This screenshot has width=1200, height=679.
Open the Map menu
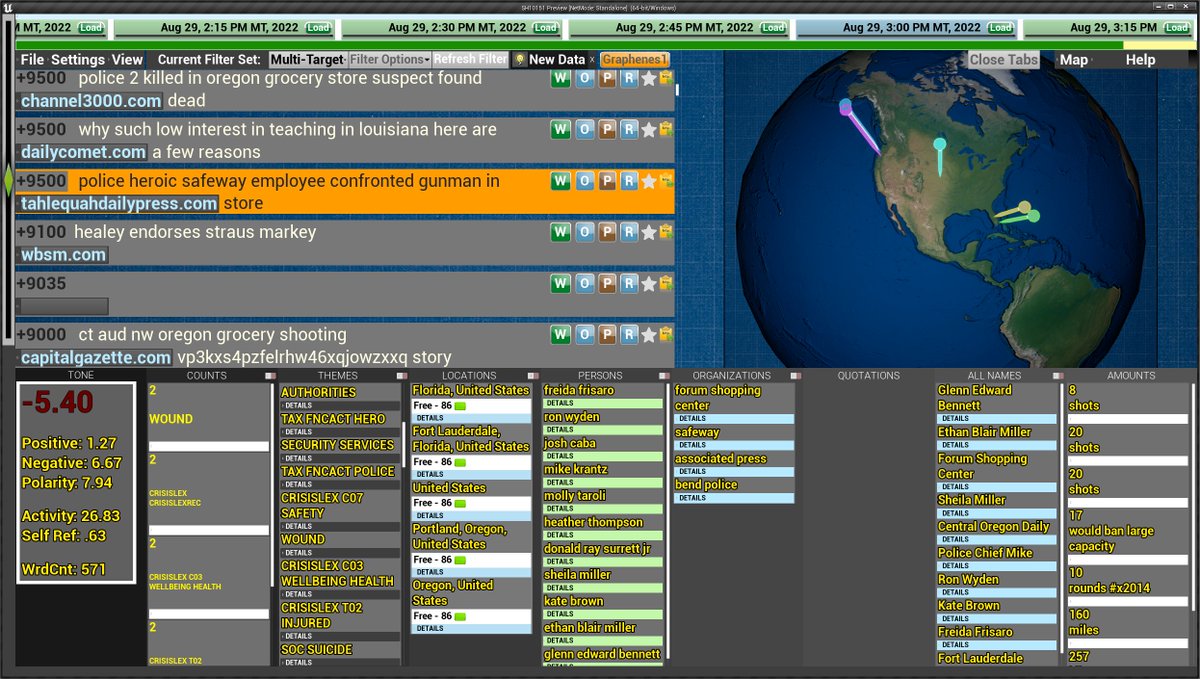tap(1074, 60)
